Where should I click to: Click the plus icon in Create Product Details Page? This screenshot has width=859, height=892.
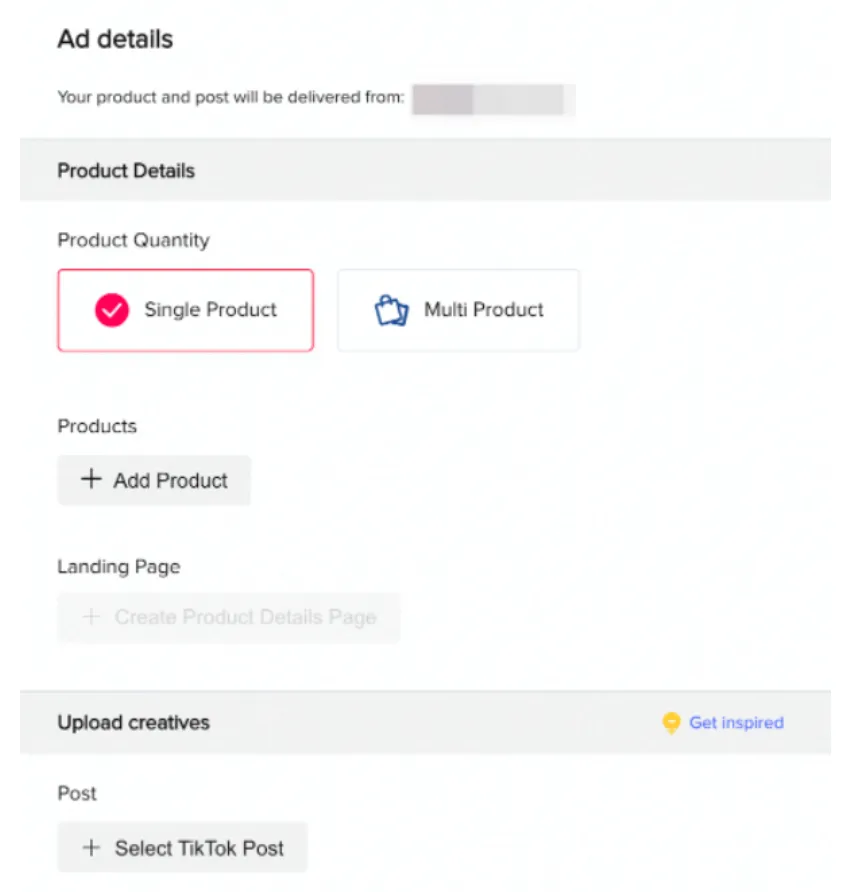(91, 617)
